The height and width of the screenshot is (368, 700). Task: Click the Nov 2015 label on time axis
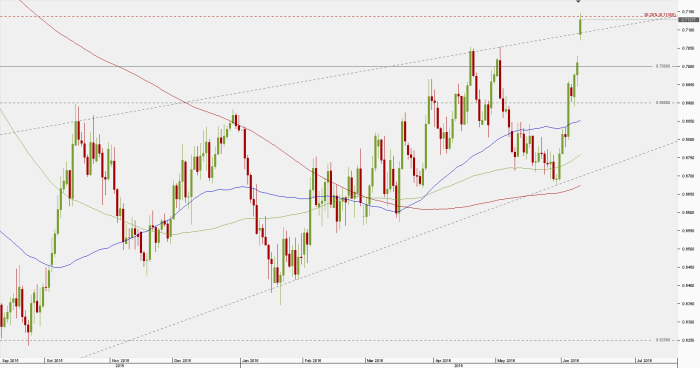click(x=120, y=360)
